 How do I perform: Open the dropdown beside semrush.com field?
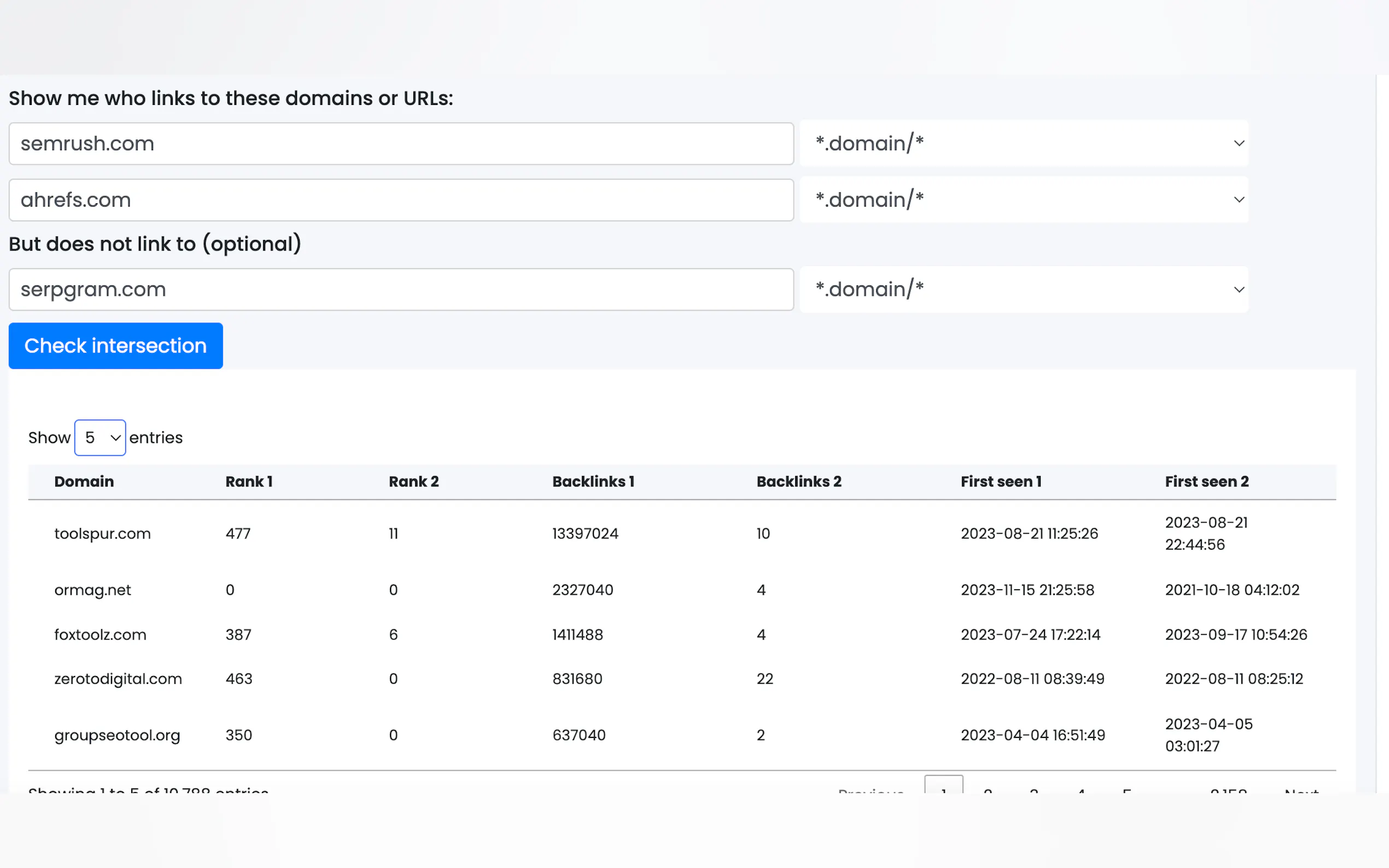[x=1023, y=143]
